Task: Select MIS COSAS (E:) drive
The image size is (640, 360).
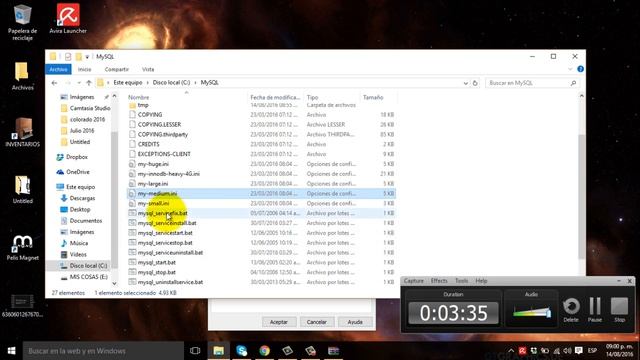Action: (x=88, y=277)
